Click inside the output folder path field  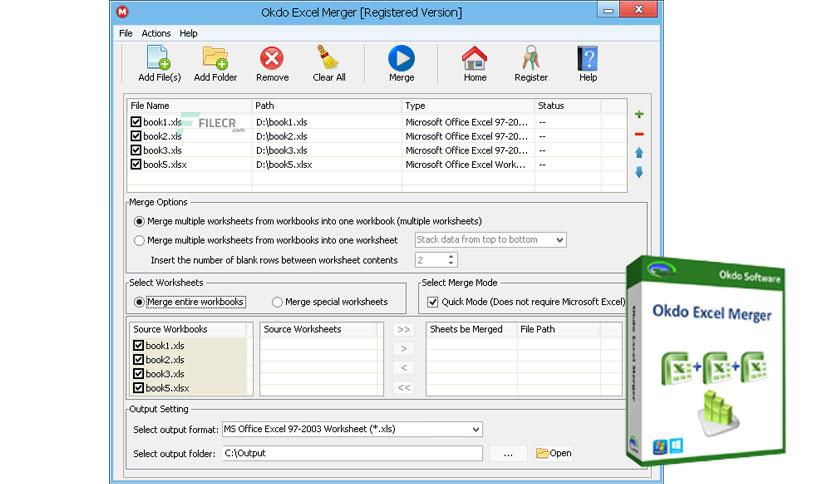point(352,453)
